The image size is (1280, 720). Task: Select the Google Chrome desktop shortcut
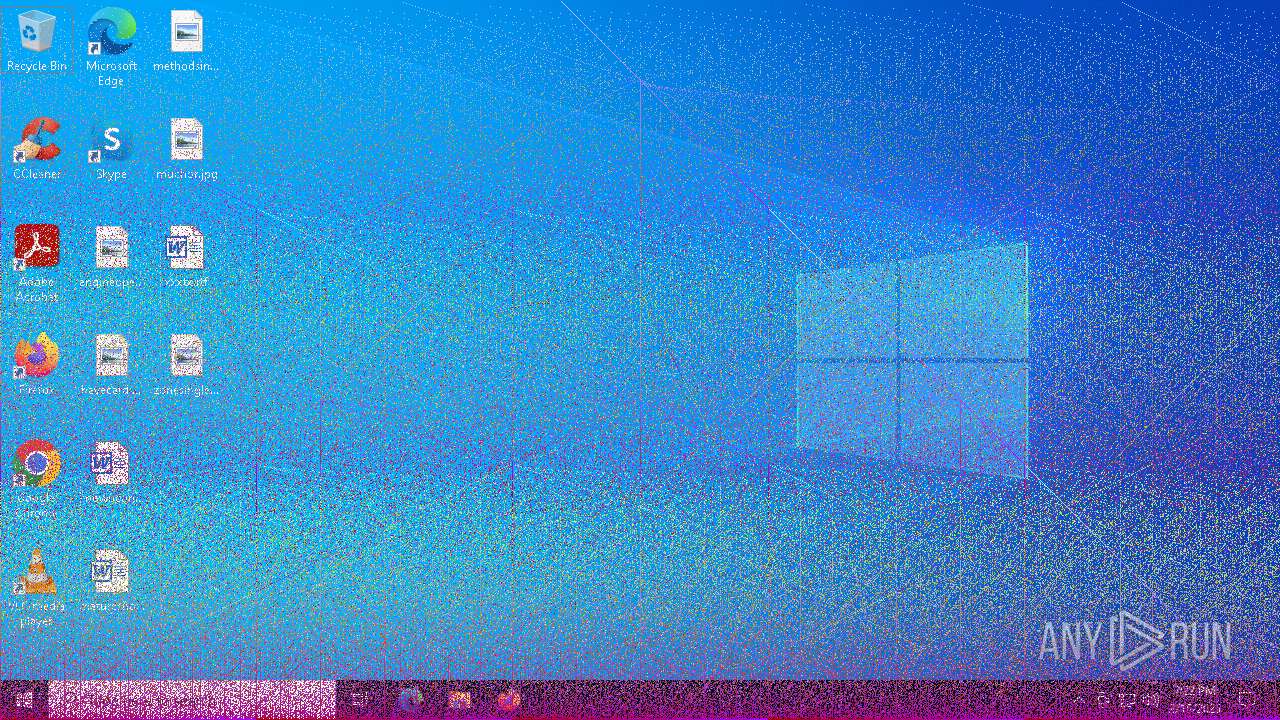coord(37,479)
